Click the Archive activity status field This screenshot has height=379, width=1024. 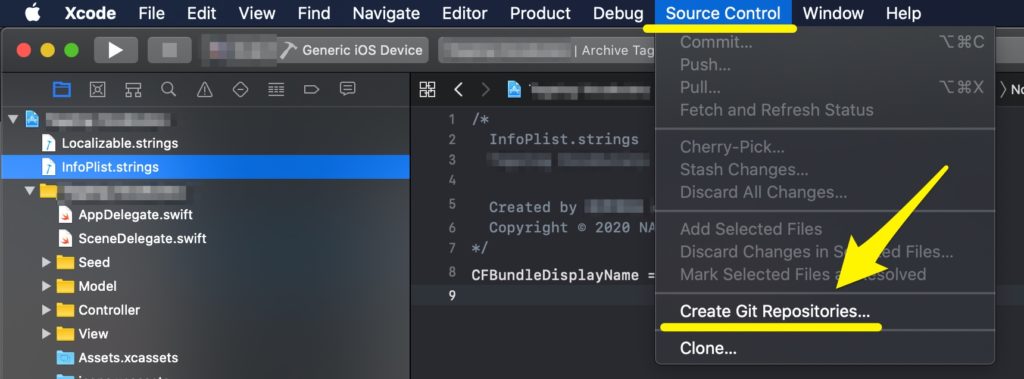(x=546, y=50)
